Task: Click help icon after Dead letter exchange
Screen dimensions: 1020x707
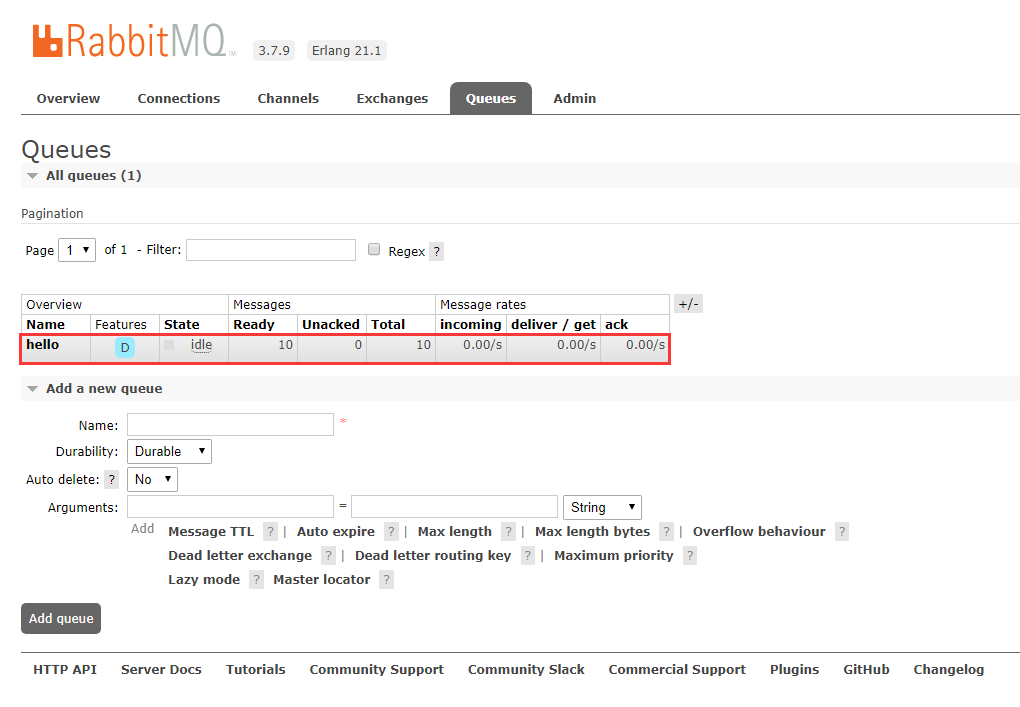Action: (329, 555)
